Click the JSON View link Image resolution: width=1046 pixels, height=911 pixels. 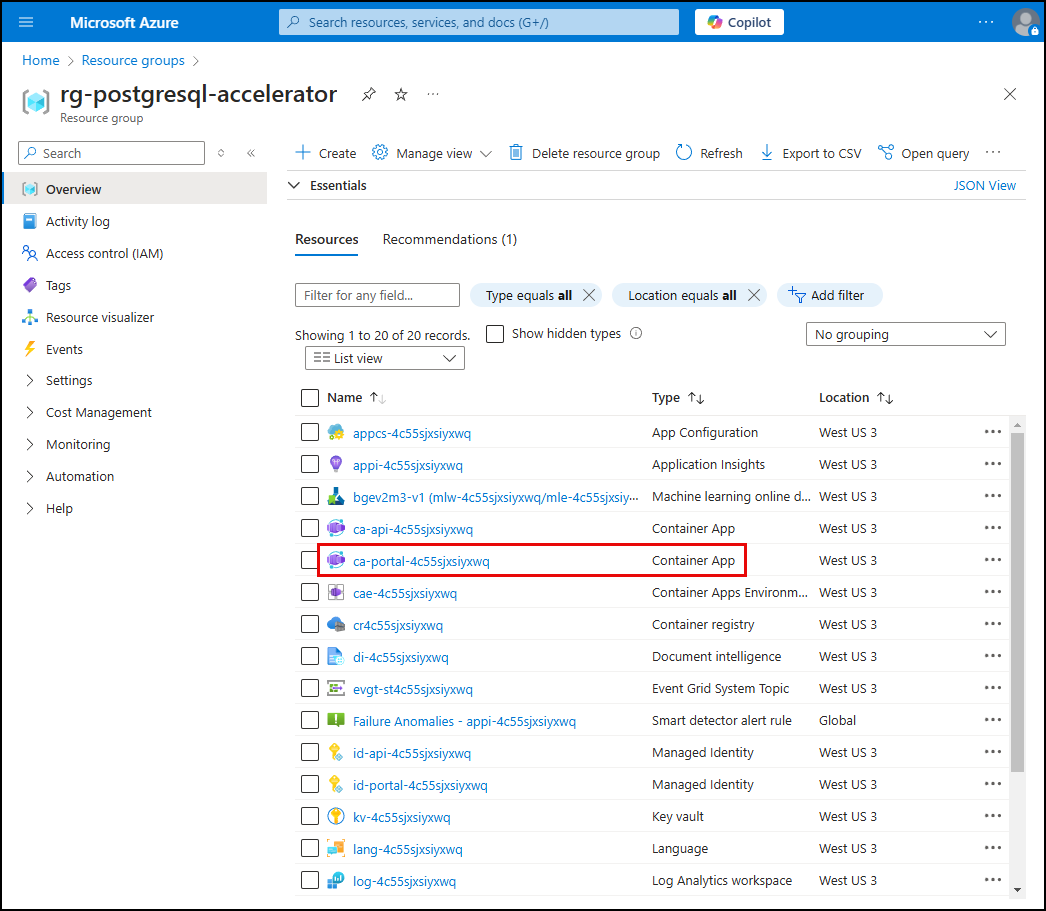[984, 185]
